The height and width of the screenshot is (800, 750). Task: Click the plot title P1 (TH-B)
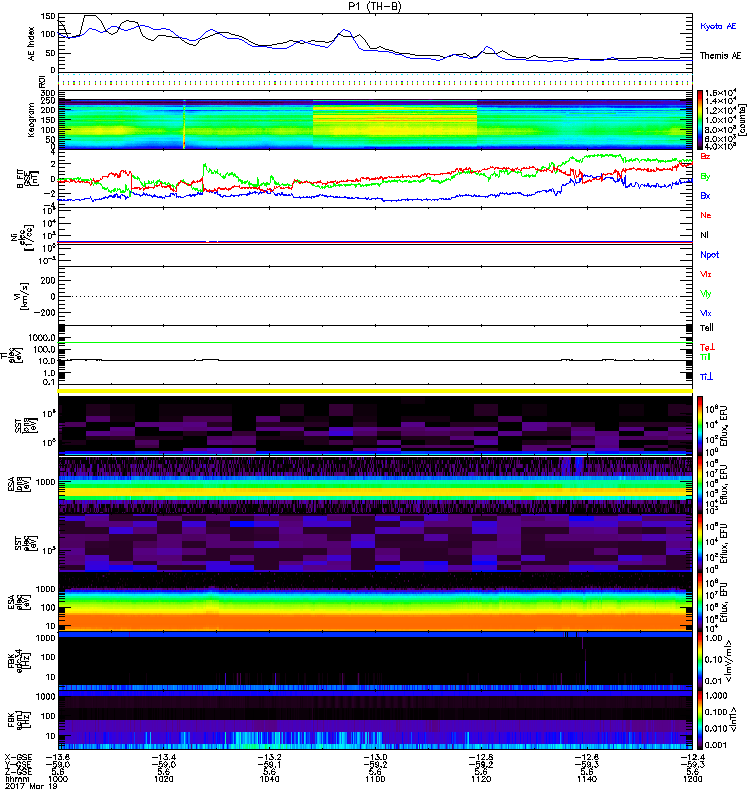[374, 6]
